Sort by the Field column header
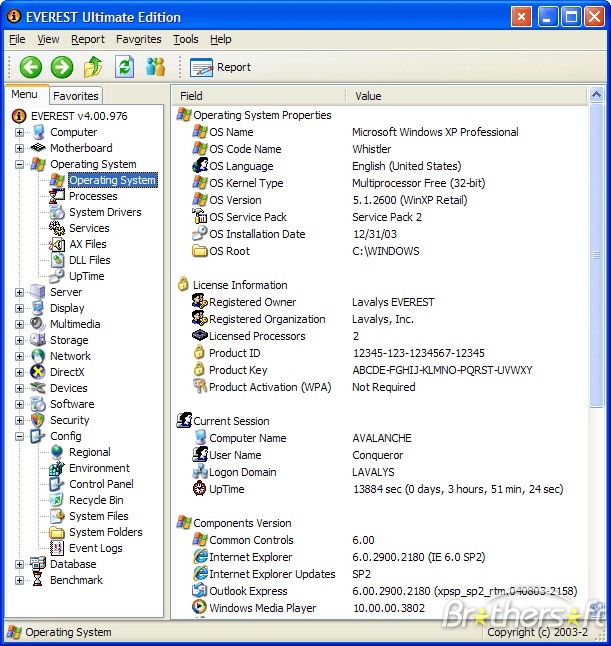This screenshot has width=611, height=646. [259, 96]
